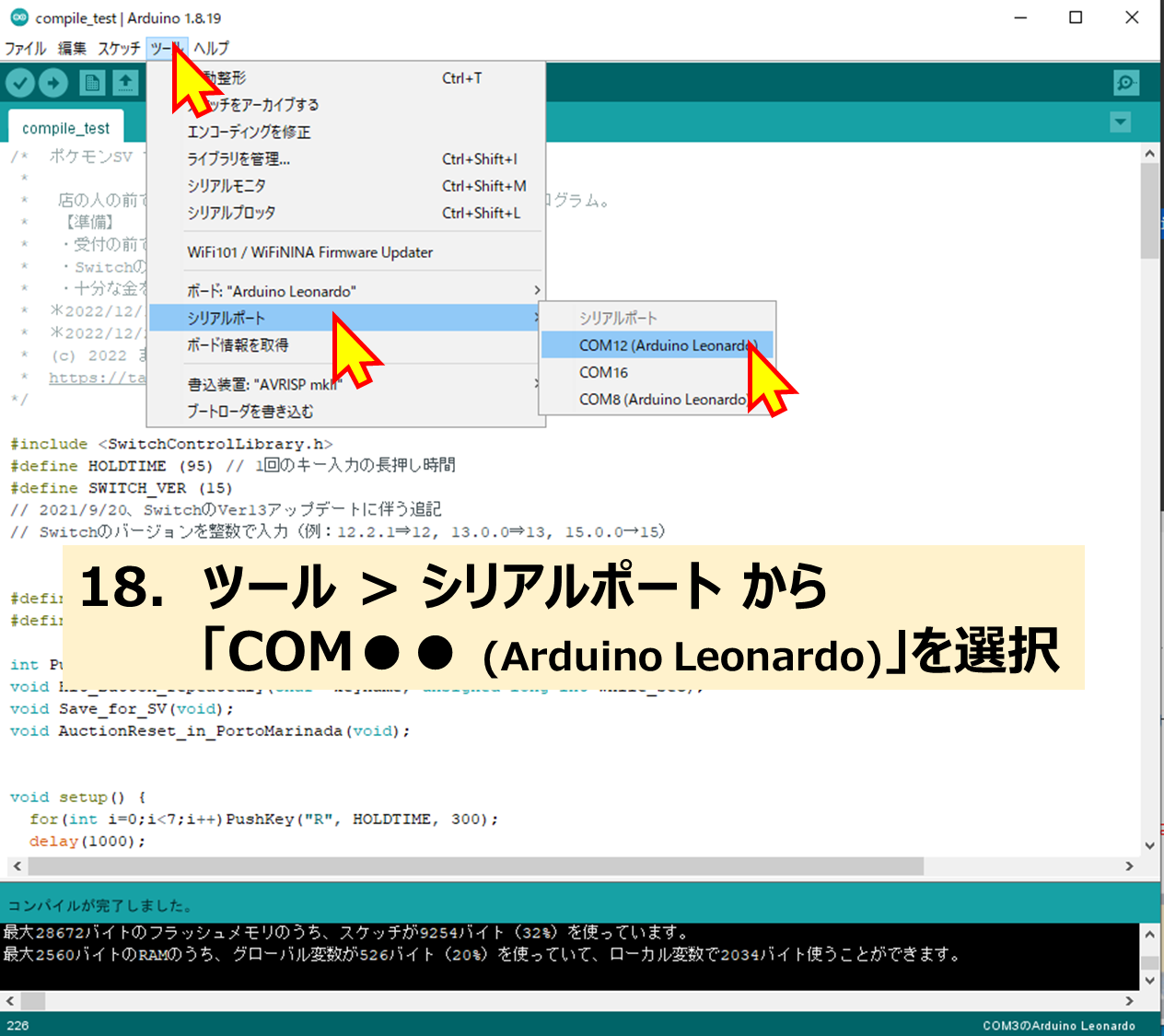Select COM8 (Arduino Leonardo) serial port
This screenshot has width=1164, height=1036.
coord(658,400)
